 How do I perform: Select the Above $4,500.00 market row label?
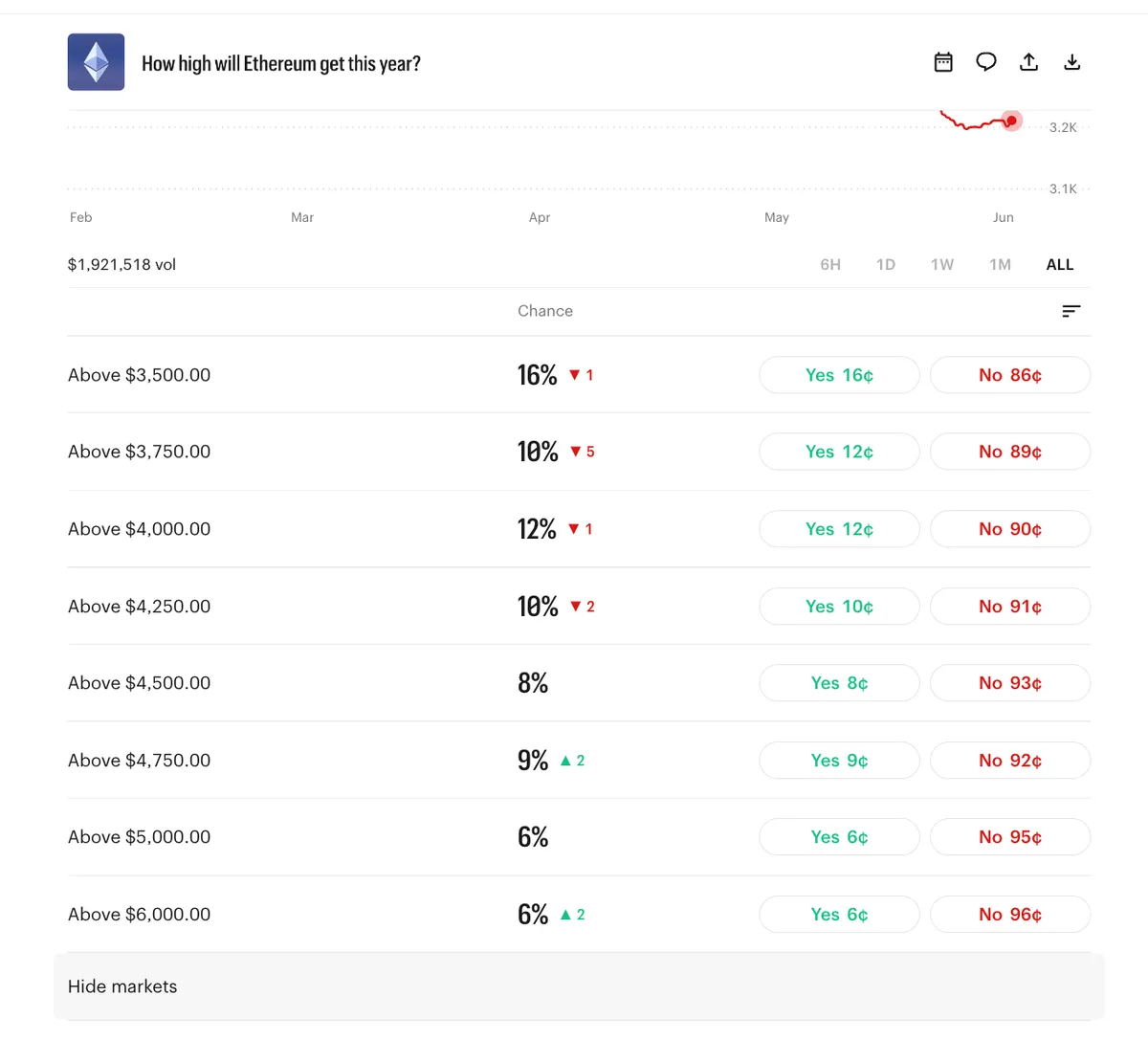coord(139,683)
